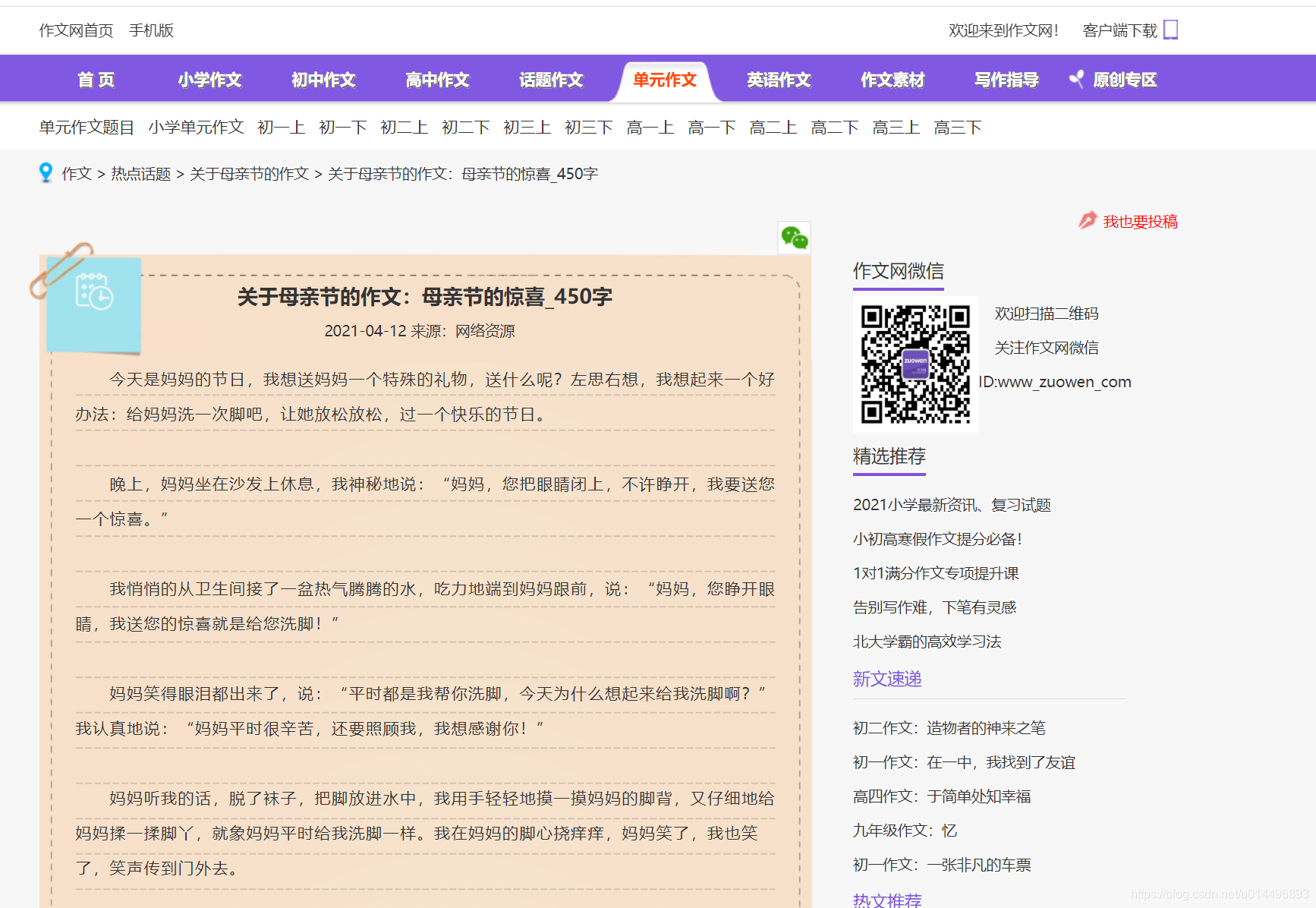Open the 首页 navigation tab
The width and height of the screenshot is (1316, 908).
pyautogui.click(x=96, y=80)
